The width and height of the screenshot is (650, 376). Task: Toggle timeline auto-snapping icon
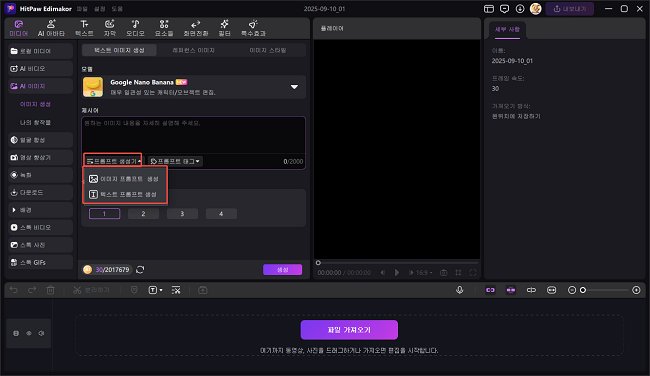tap(511, 290)
